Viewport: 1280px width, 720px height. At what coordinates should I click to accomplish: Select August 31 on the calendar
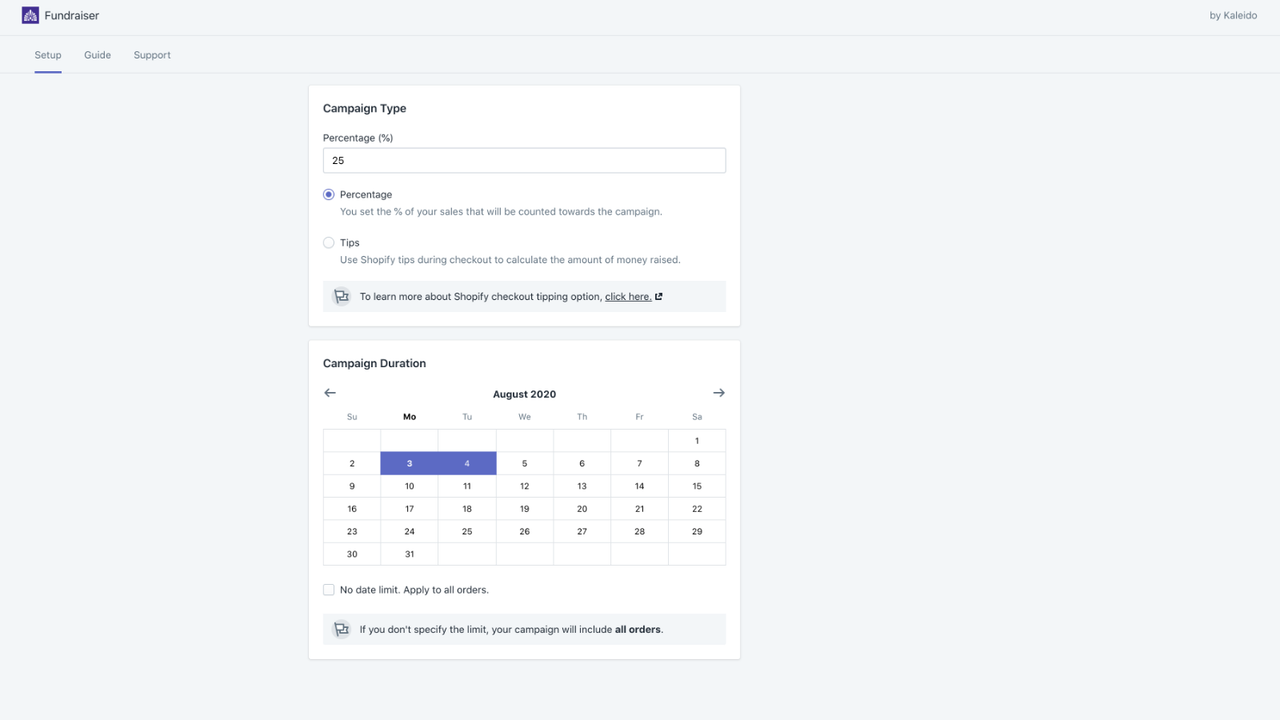tap(409, 553)
